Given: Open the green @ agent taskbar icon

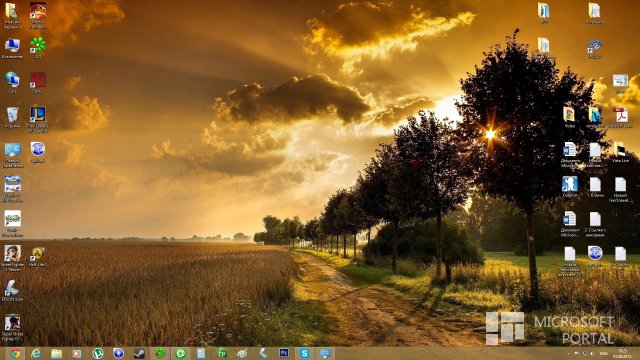Looking at the screenshot, I should tap(180, 353).
